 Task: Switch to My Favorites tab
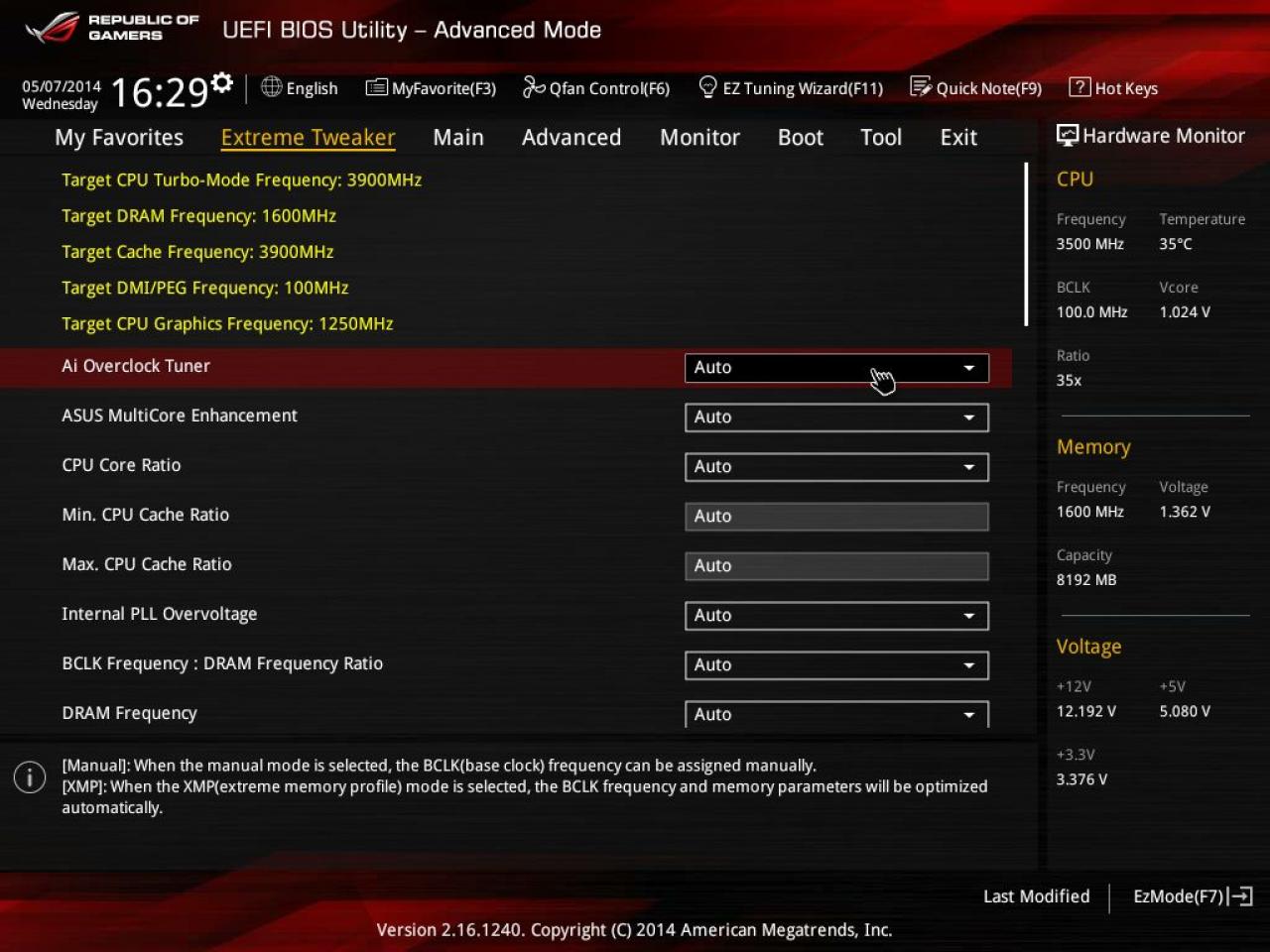point(119,138)
